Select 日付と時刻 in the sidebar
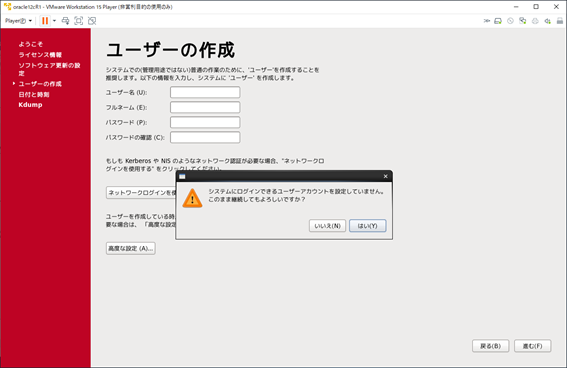 (x=34, y=94)
